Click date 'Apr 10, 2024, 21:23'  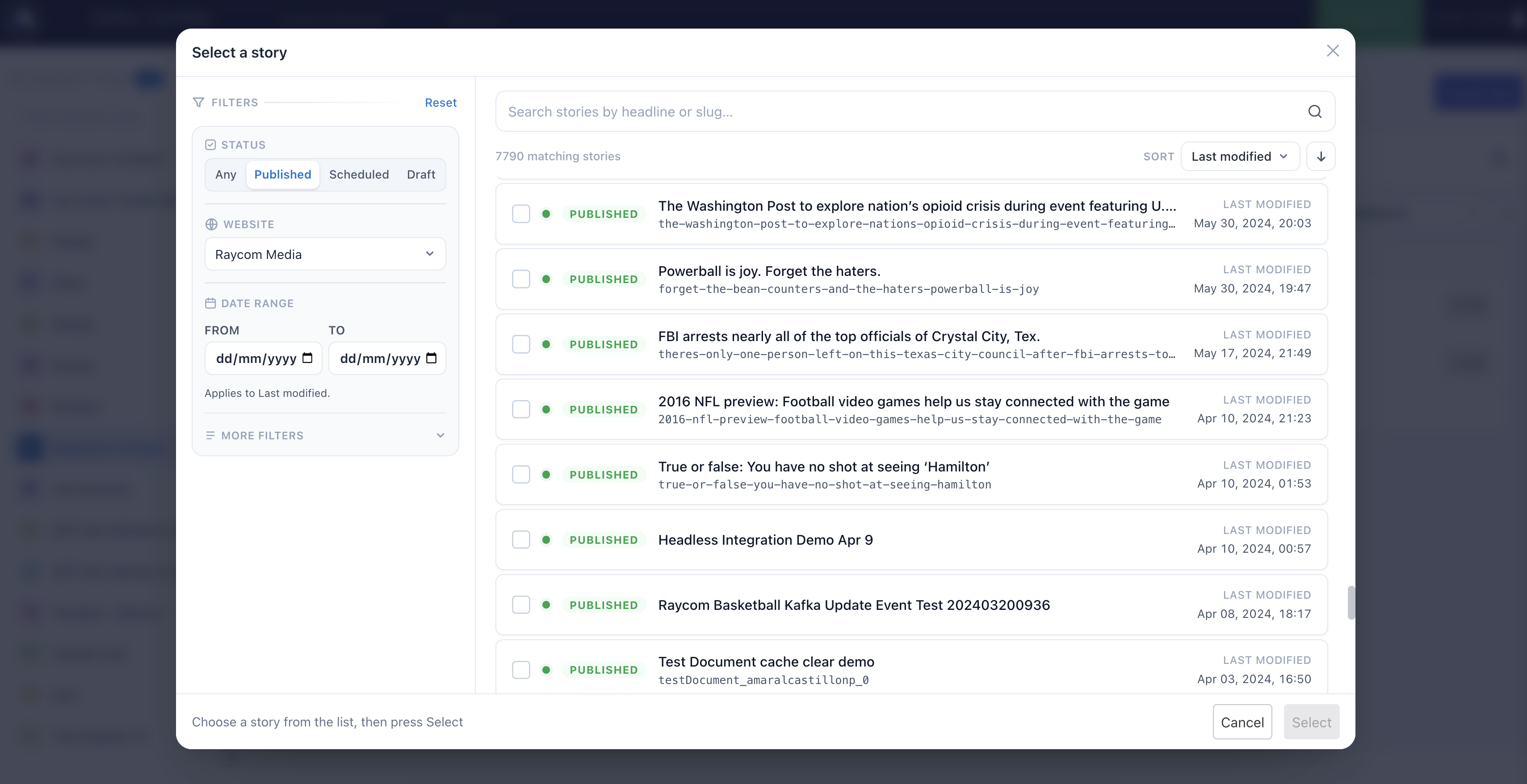1254,418
